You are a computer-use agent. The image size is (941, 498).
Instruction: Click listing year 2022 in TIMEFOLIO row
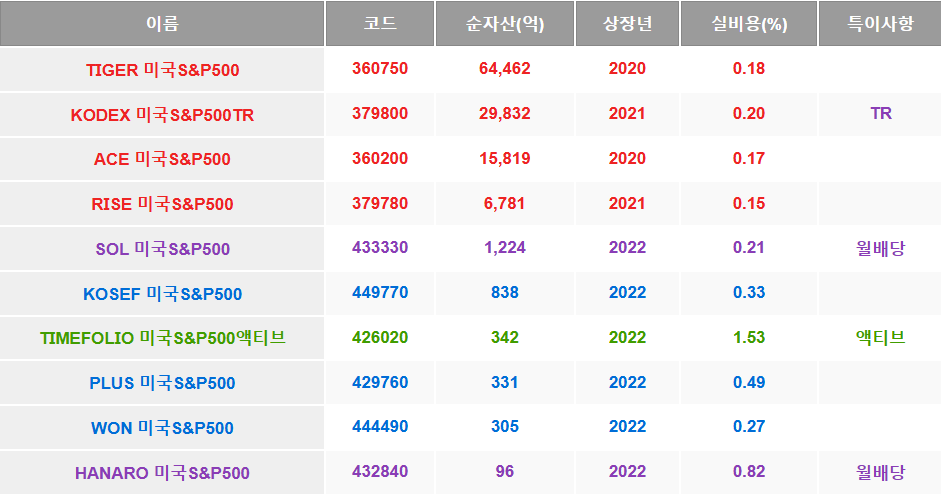pos(627,337)
